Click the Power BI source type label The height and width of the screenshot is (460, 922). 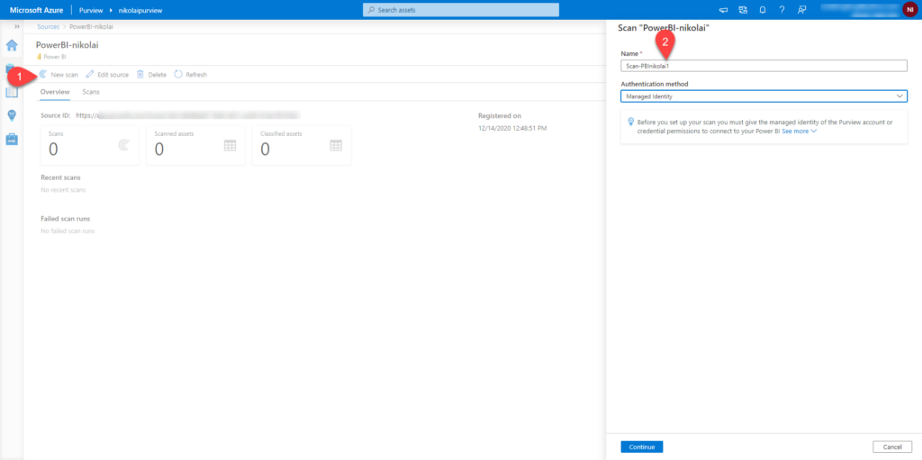[55, 56]
